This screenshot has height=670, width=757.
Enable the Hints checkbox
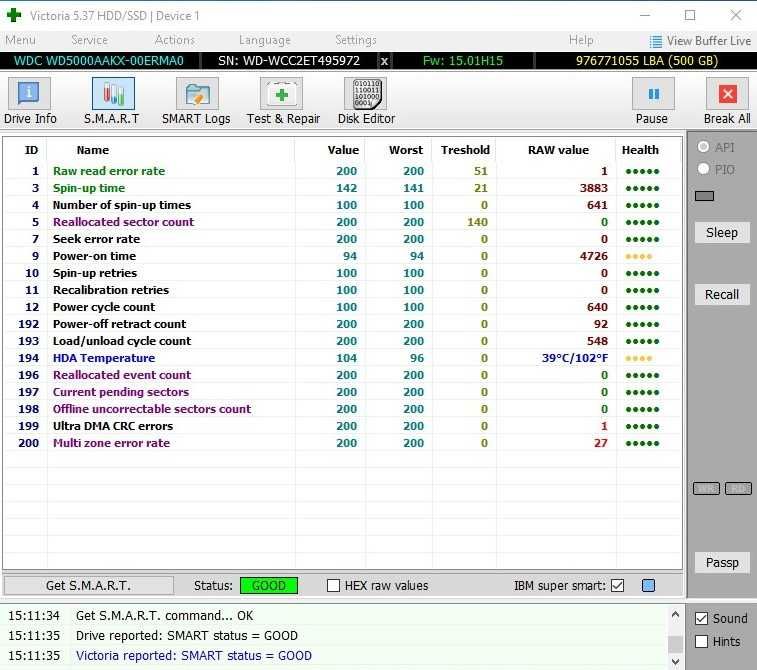click(701, 642)
